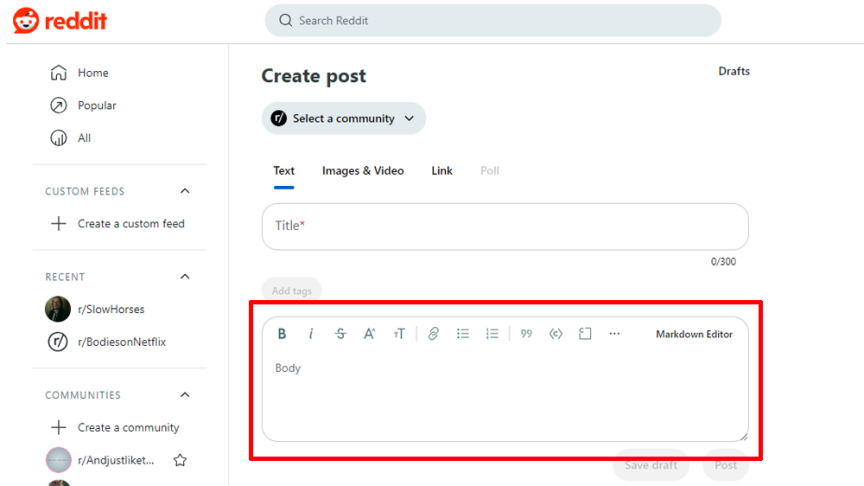This screenshot has height=486, width=864.
Task: Apply italic formatting in the body editor
Action: pos(311,334)
